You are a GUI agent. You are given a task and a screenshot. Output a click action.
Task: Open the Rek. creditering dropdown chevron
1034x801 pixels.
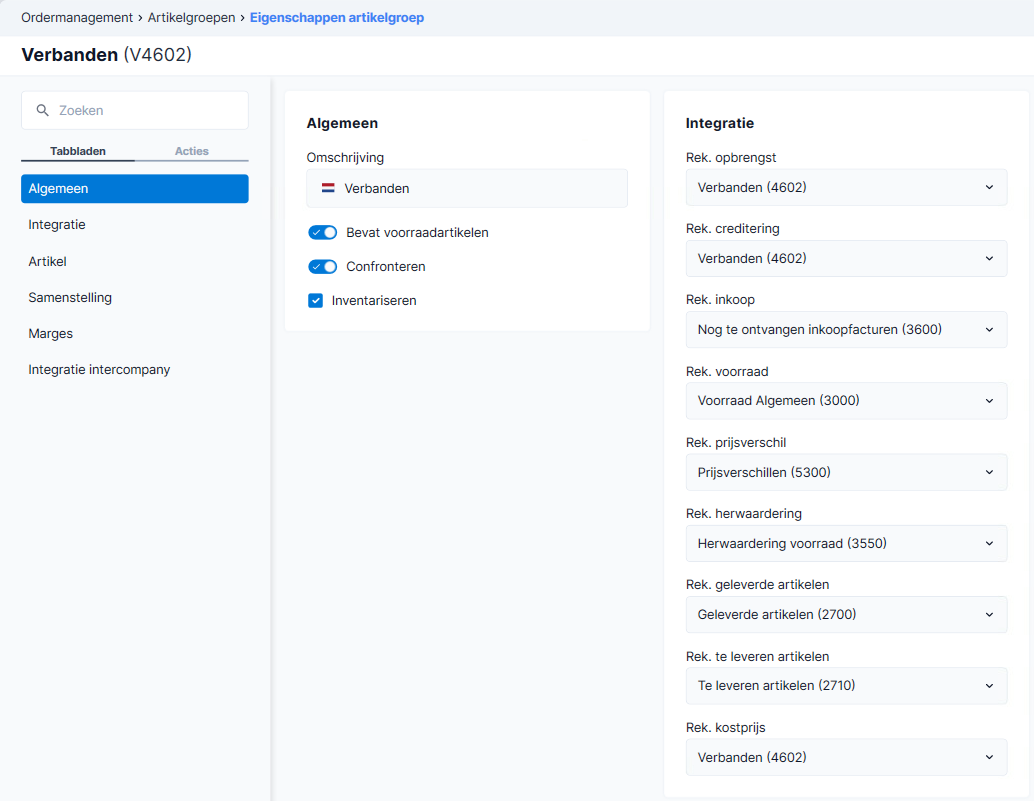989,258
